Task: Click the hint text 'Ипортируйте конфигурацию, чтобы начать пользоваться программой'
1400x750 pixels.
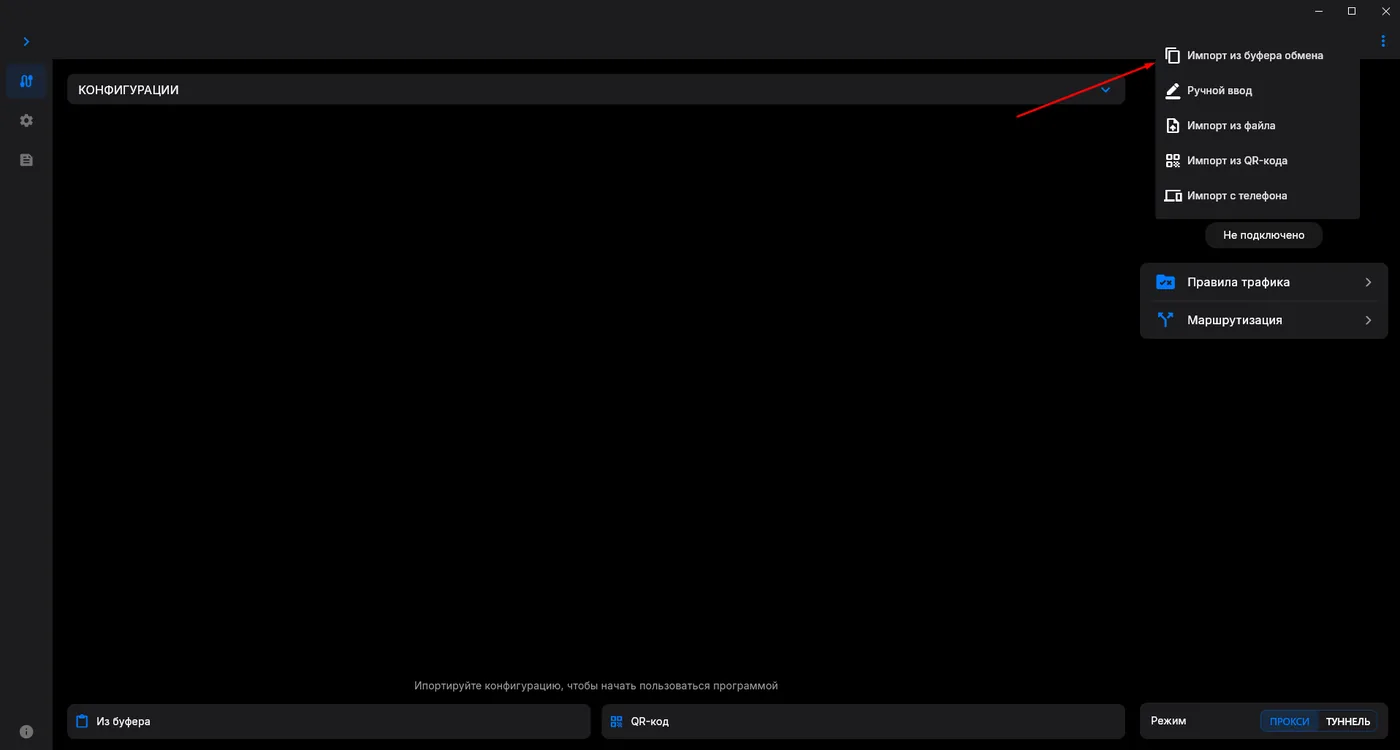Action: click(x=596, y=686)
